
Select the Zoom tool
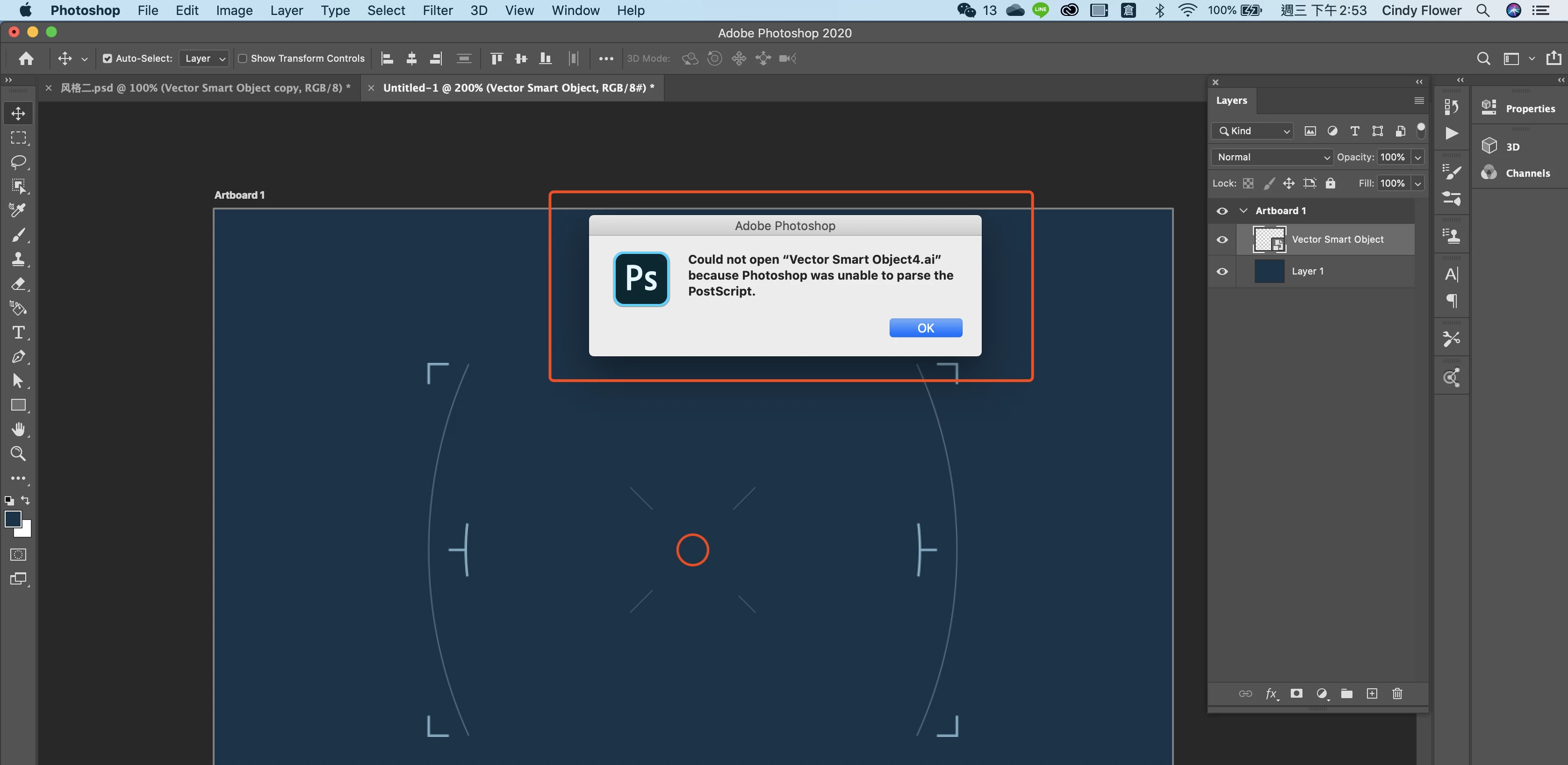[x=18, y=454]
